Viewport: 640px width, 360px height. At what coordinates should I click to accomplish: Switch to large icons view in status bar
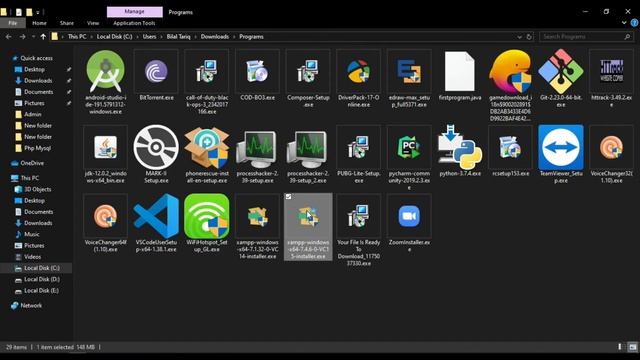[x=632, y=347]
